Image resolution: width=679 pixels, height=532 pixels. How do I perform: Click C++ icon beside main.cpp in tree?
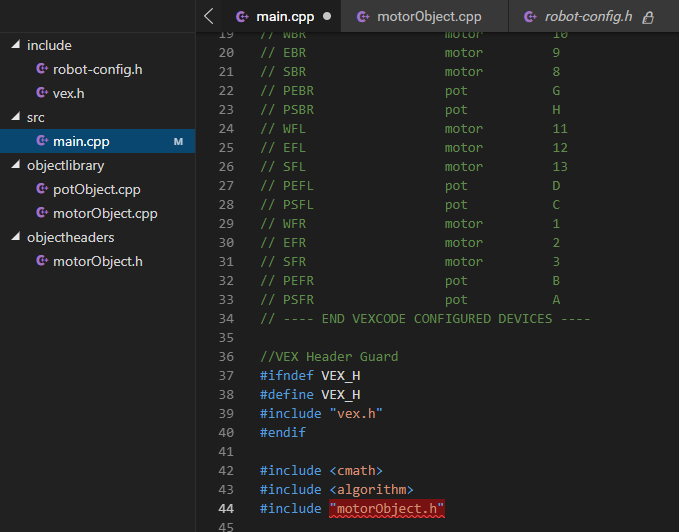pyautogui.click(x=42, y=140)
